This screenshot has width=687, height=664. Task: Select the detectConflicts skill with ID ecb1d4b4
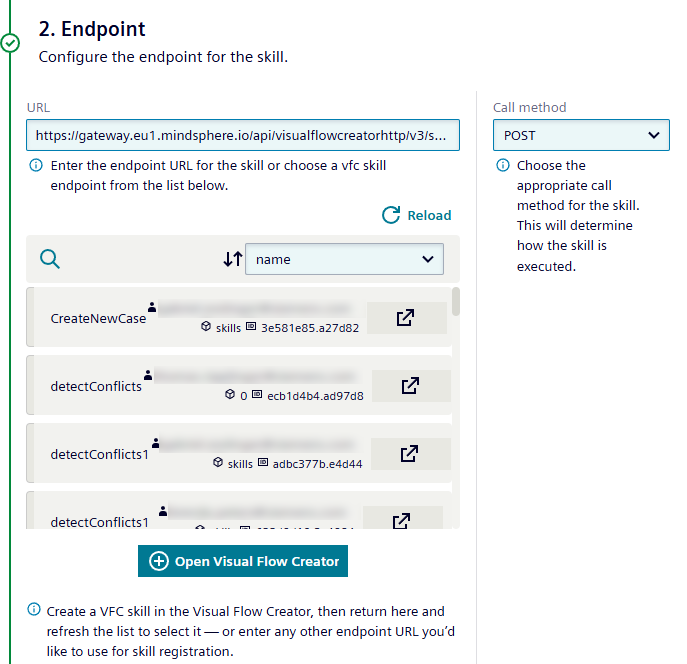[x=96, y=386]
